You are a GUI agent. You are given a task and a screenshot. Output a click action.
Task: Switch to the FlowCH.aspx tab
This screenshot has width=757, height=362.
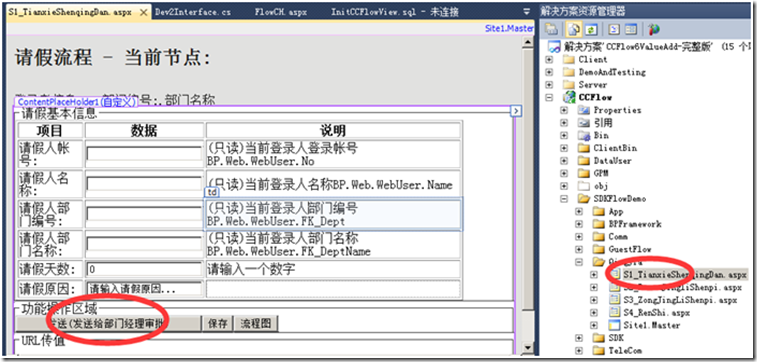[280, 13]
